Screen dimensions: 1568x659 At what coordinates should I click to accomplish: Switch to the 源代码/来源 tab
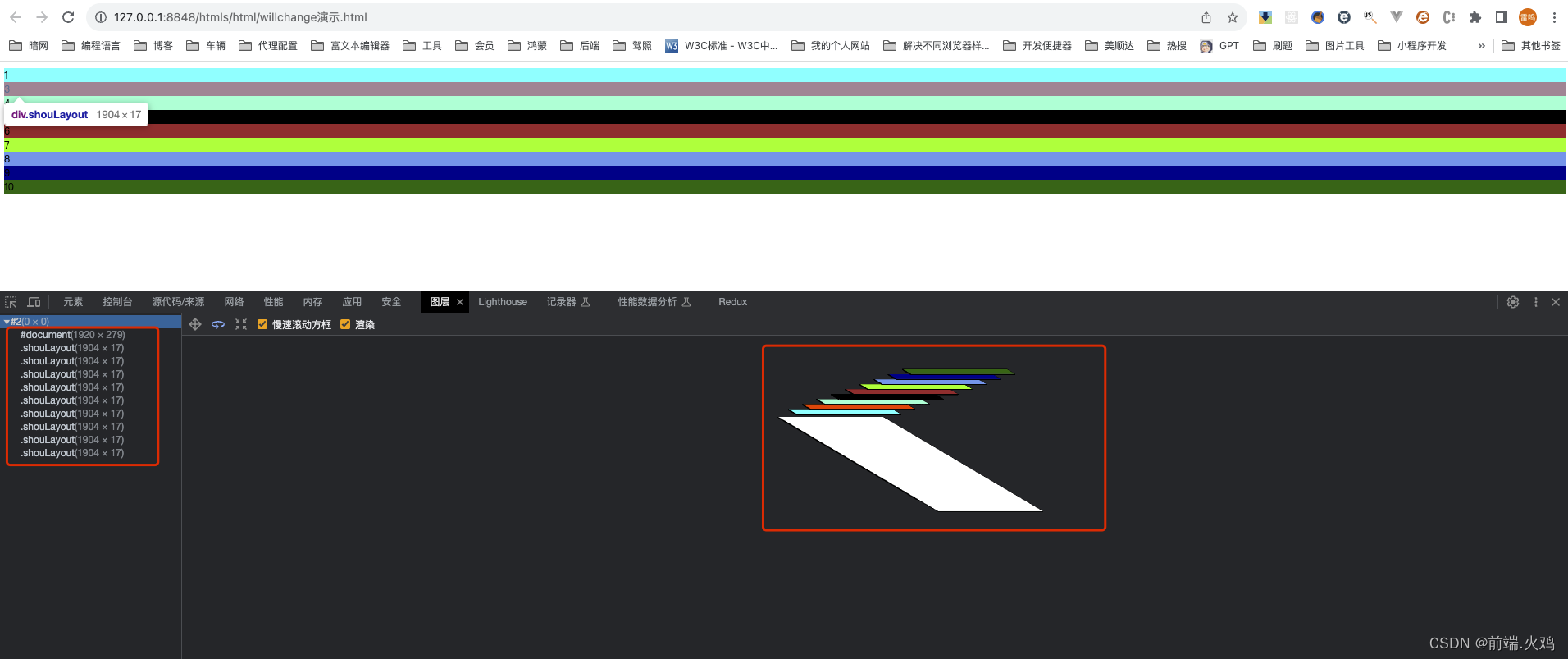point(178,302)
